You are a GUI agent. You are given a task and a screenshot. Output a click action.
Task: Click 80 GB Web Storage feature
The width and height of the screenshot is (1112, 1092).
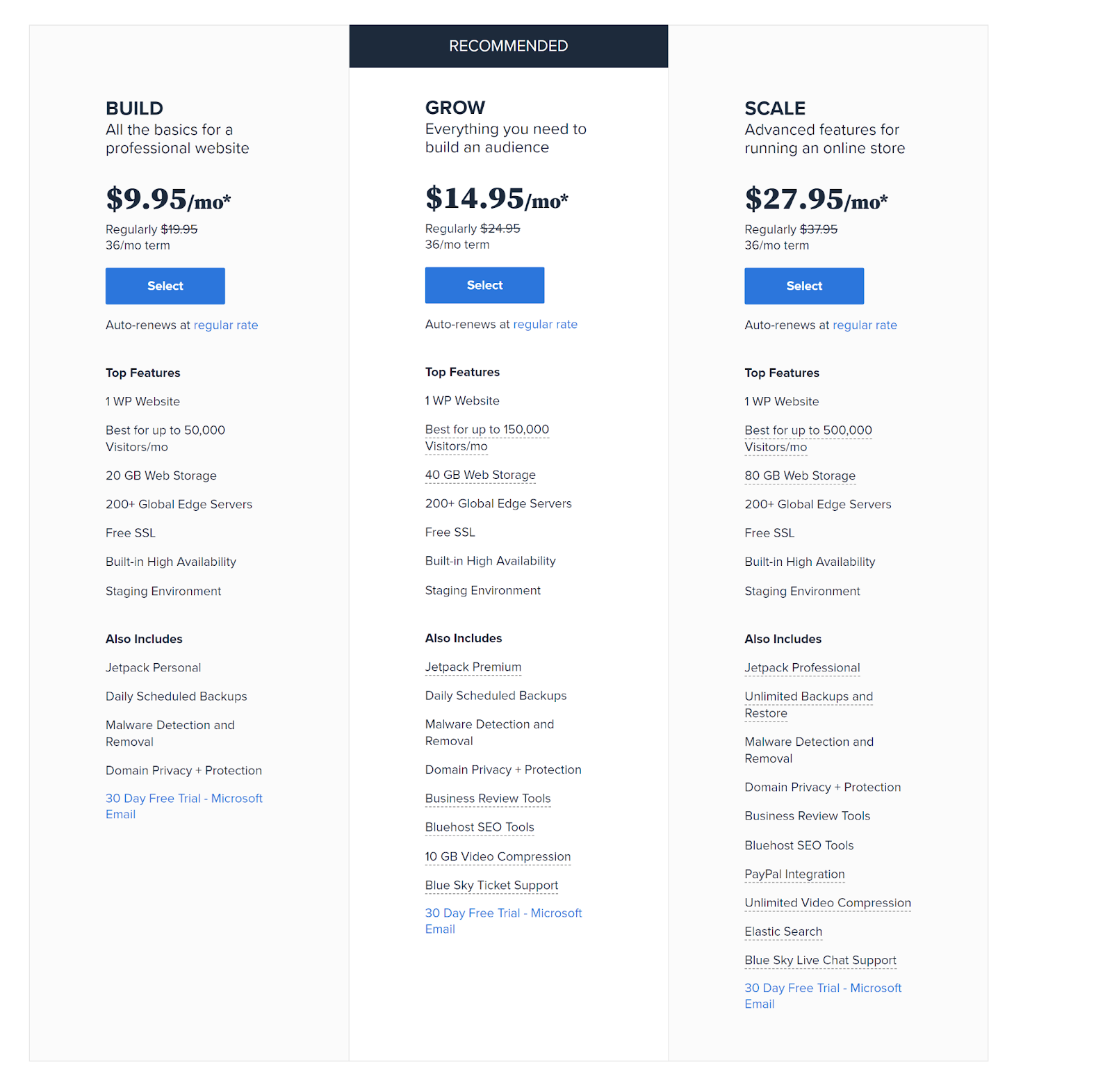(800, 475)
